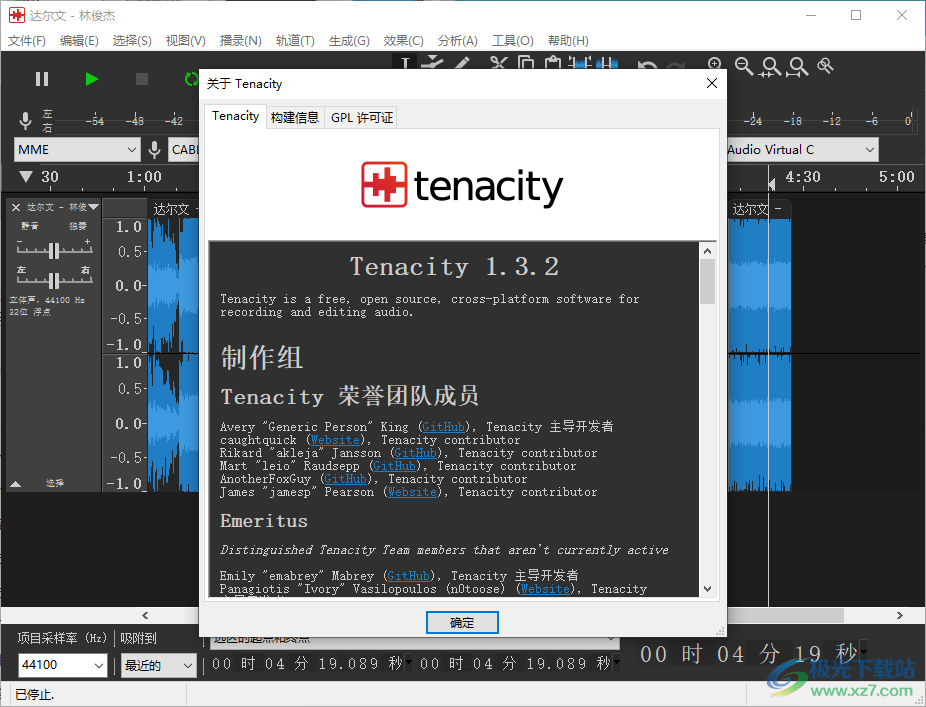This screenshot has height=707, width=926.
Task: Click the horizontal scrollbar right arrow in main window
Action: pos(899,615)
